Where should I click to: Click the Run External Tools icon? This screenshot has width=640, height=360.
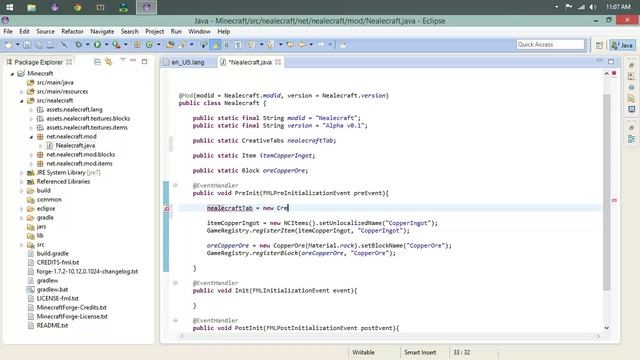tap(116, 45)
